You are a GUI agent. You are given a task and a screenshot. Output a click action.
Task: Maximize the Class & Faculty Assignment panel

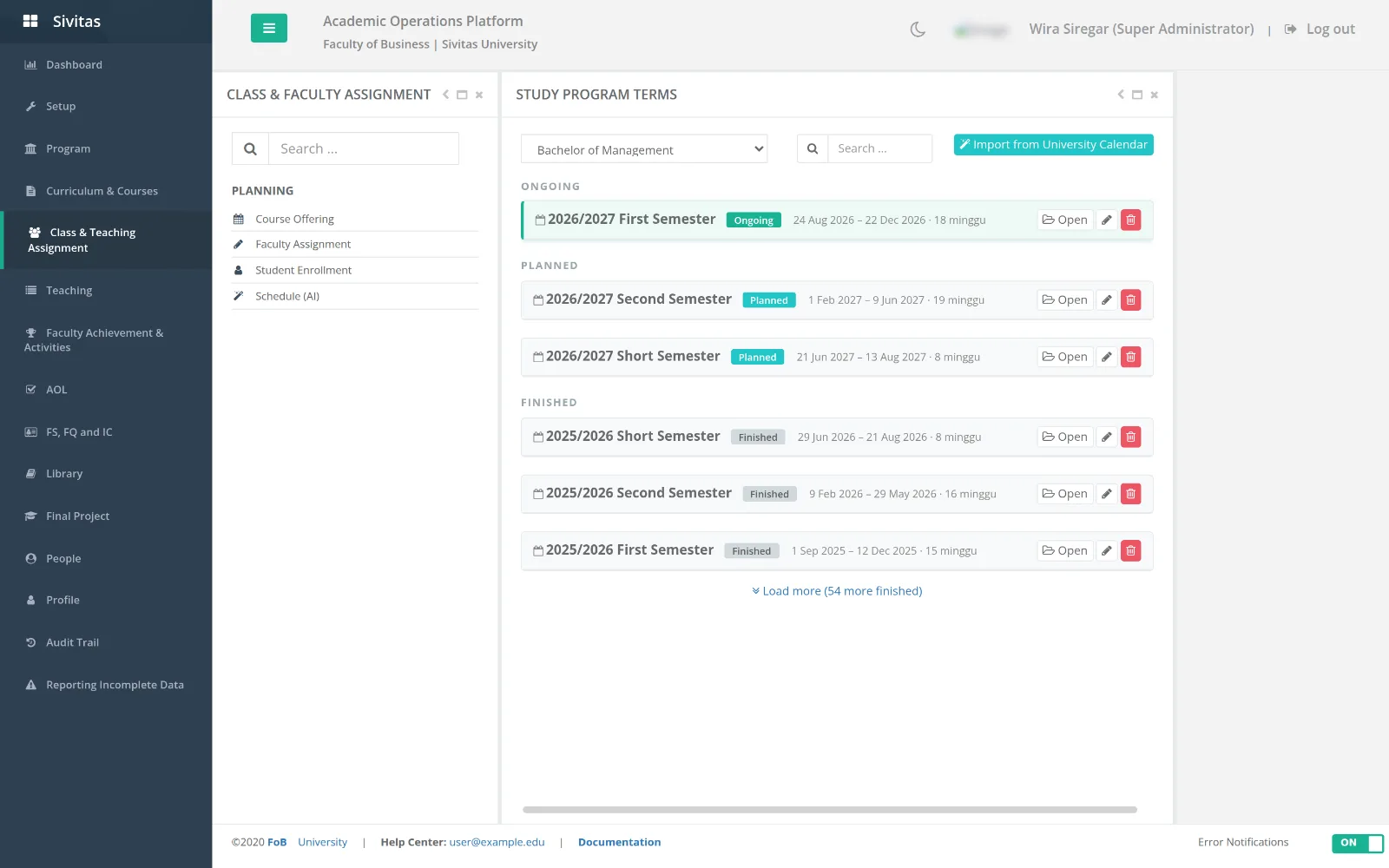pyautogui.click(x=462, y=95)
